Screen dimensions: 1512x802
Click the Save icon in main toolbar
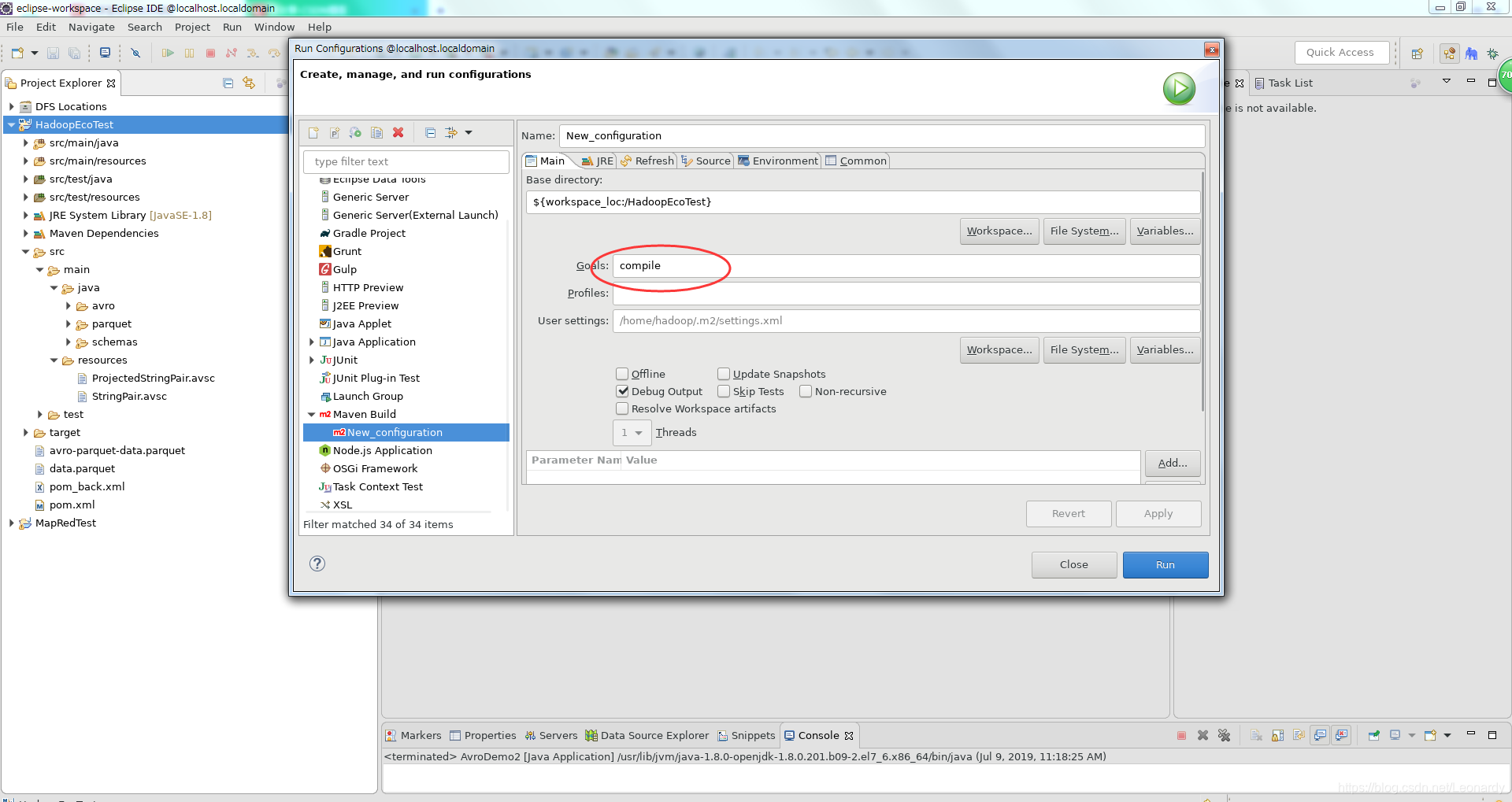[54, 53]
